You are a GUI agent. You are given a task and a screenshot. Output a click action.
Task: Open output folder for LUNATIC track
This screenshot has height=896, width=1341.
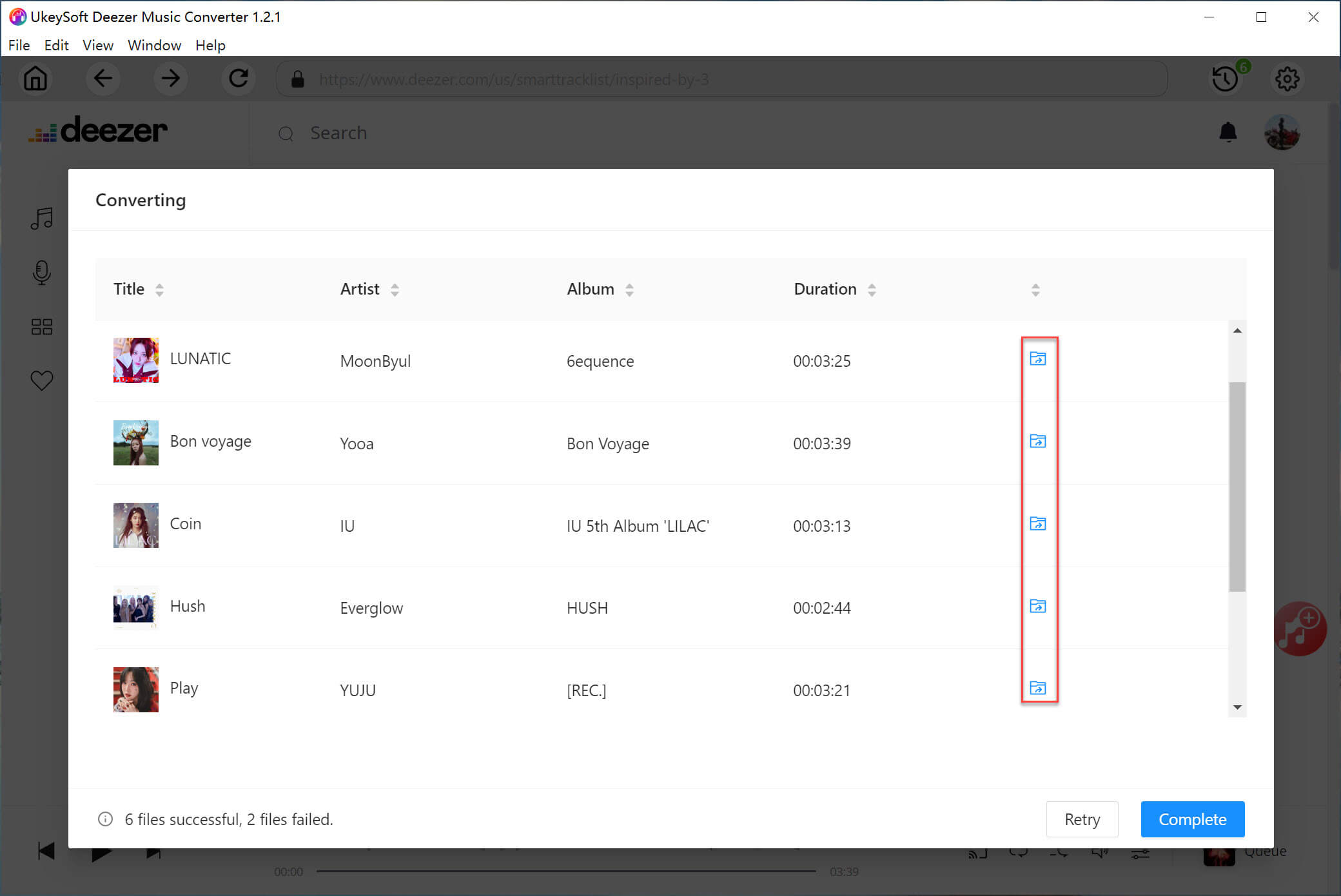[x=1037, y=358]
